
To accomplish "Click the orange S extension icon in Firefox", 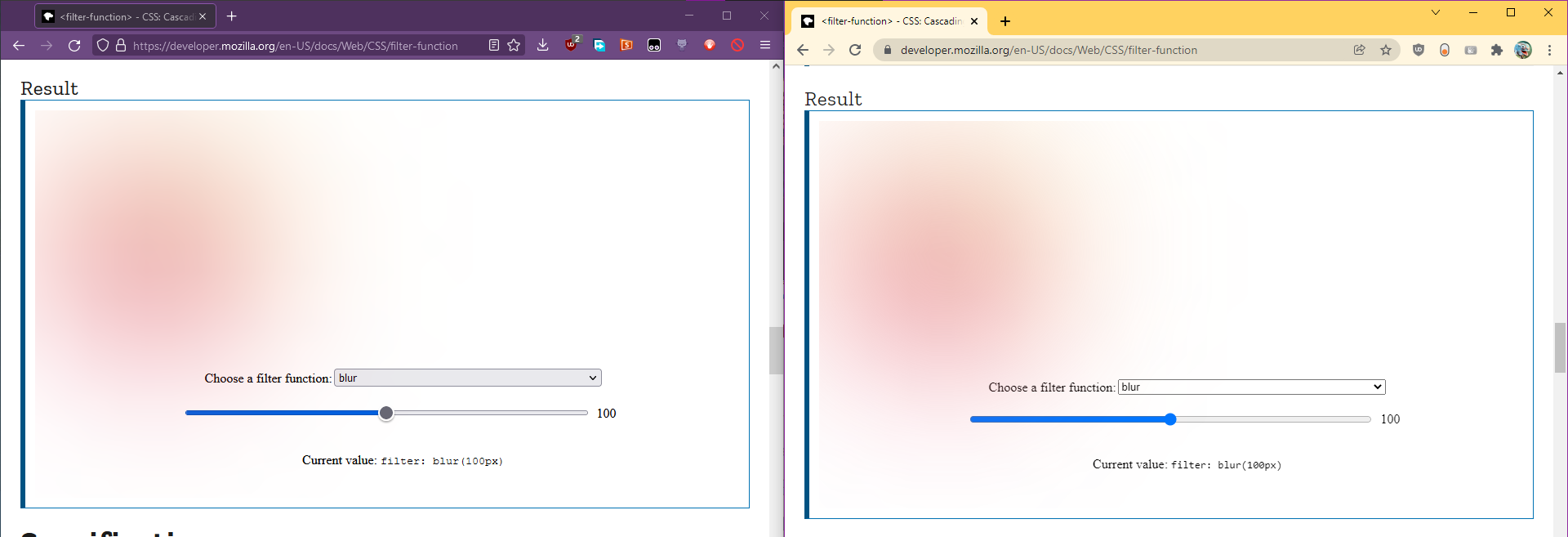I will coord(626,45).
